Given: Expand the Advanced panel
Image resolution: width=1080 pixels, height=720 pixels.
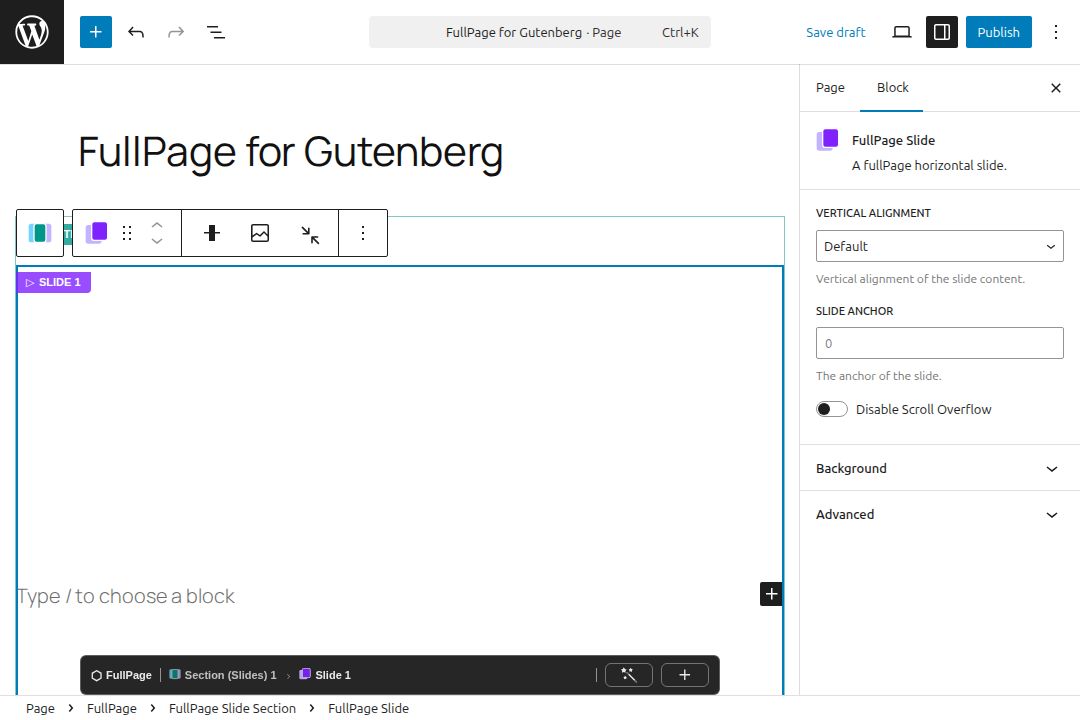Looking at the screenshot, I should point(939,515).
